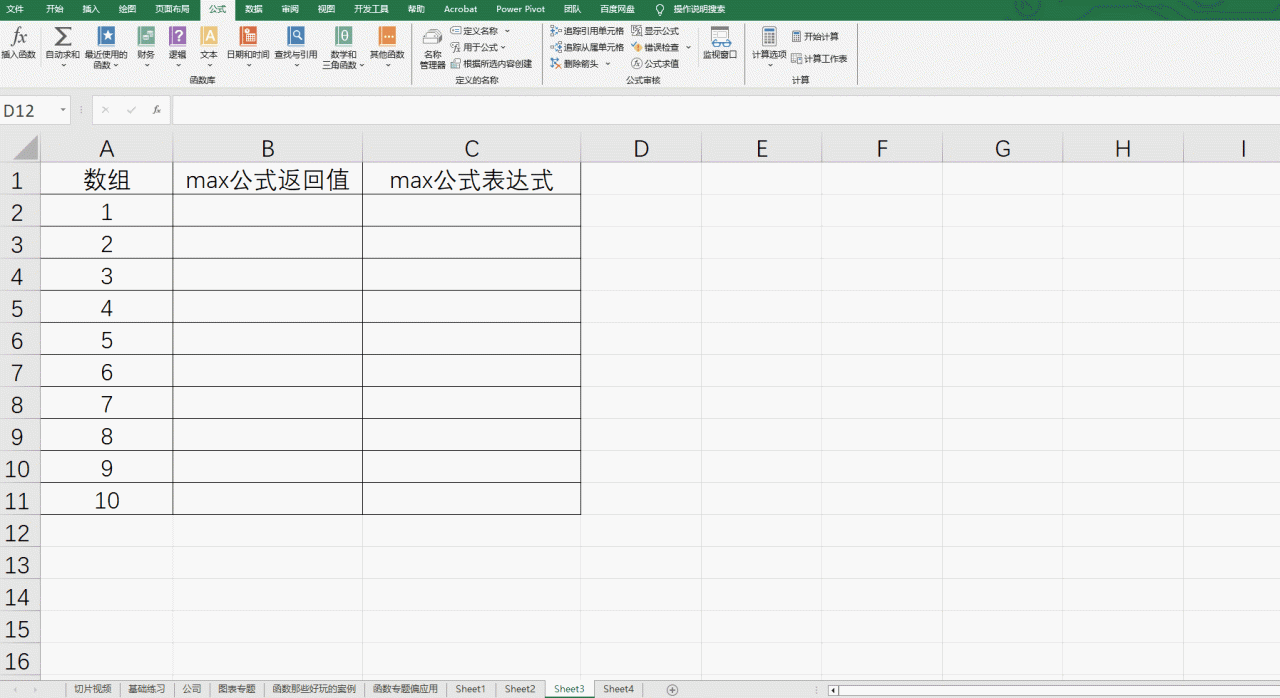
Task: Open the 开发工具 ribbon tab
Action: point(371,9)
